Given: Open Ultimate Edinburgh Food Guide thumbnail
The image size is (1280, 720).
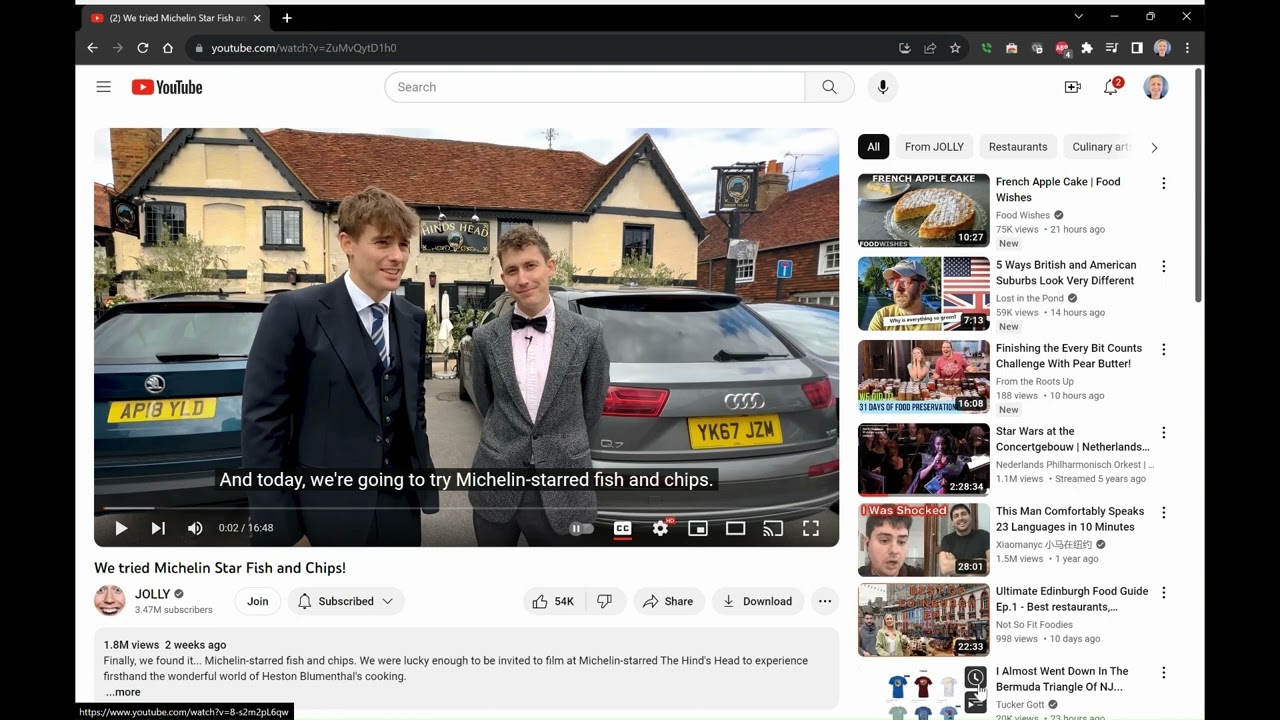Looking at the screenshot, I should click(924, 620).
